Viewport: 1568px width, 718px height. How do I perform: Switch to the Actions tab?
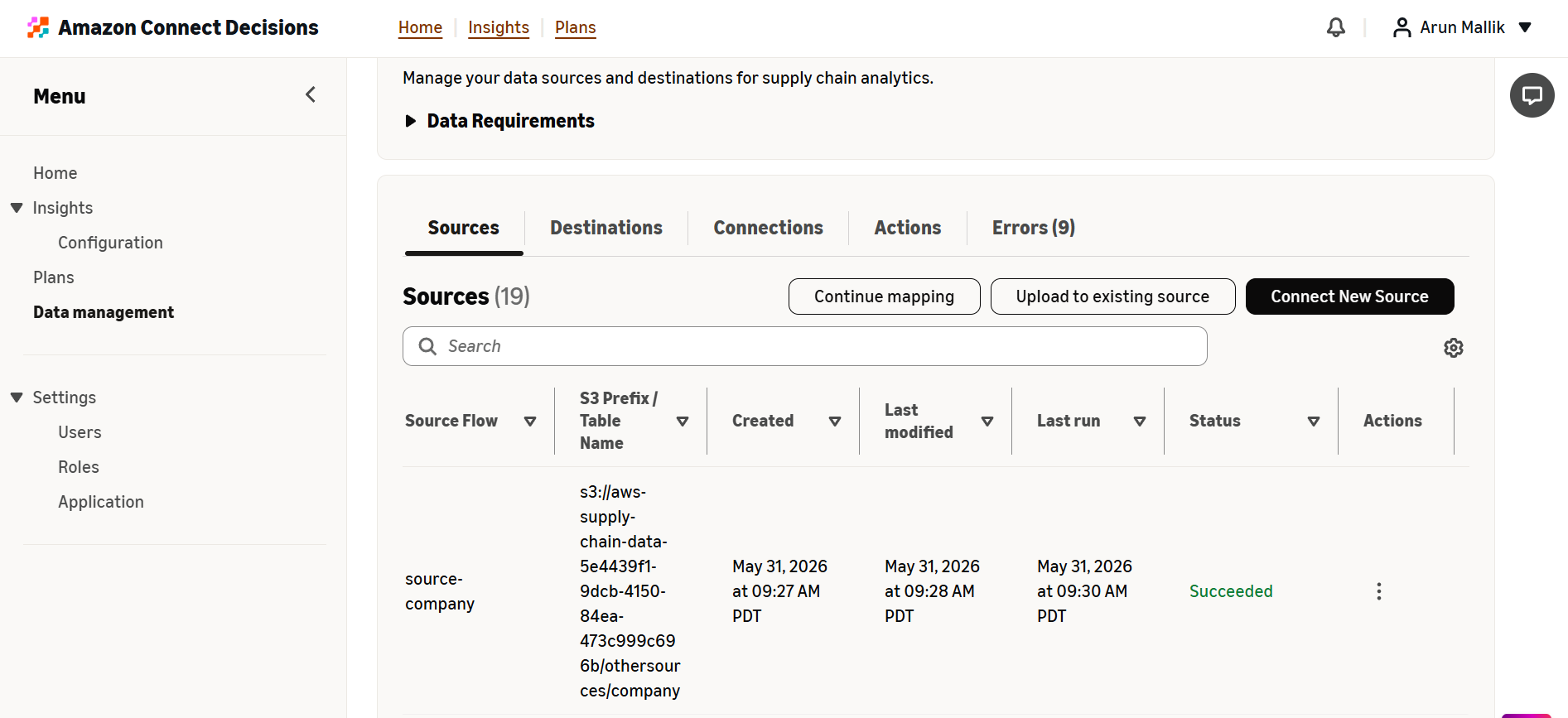pyautogui.click(x=908, y=228)
